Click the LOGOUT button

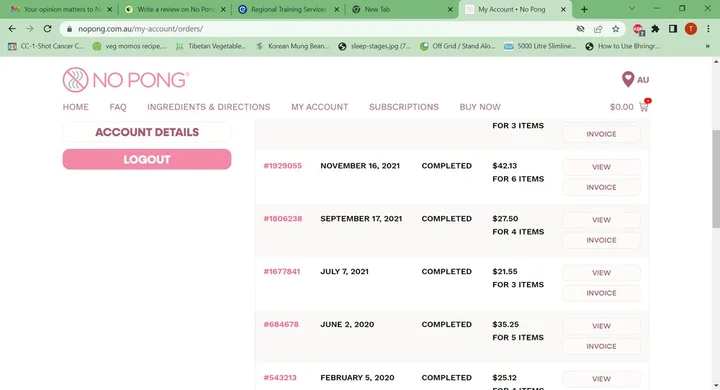[147, 159]
